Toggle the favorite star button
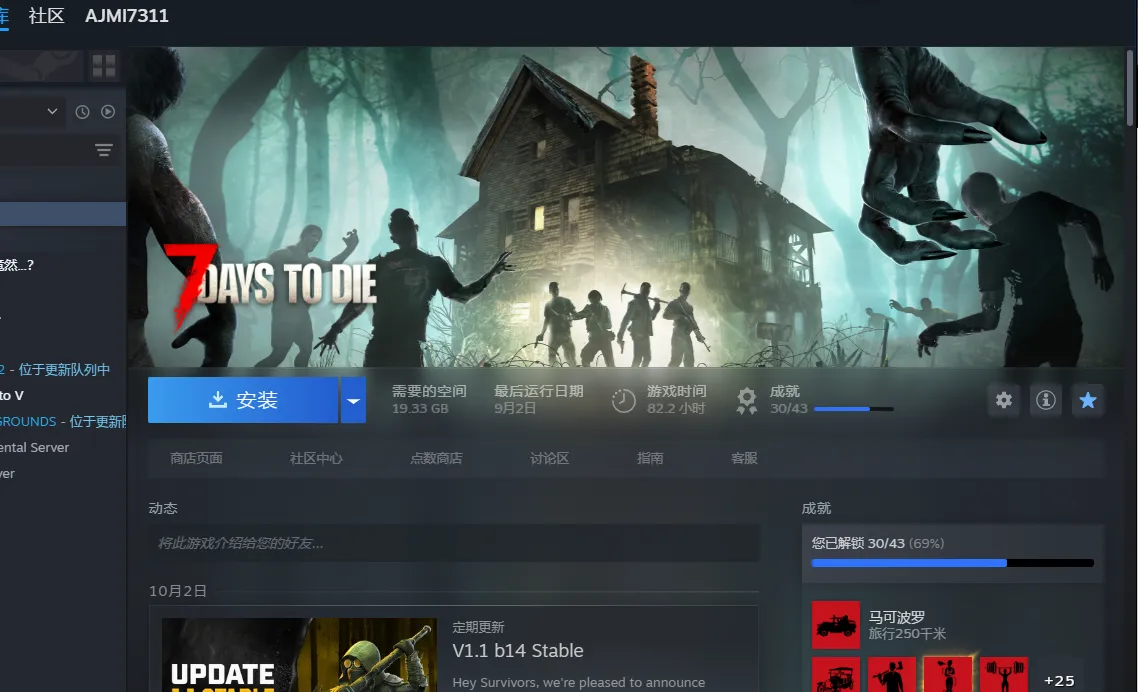The height and width of the screenshot is (692, 1138). click(1088, 400)
